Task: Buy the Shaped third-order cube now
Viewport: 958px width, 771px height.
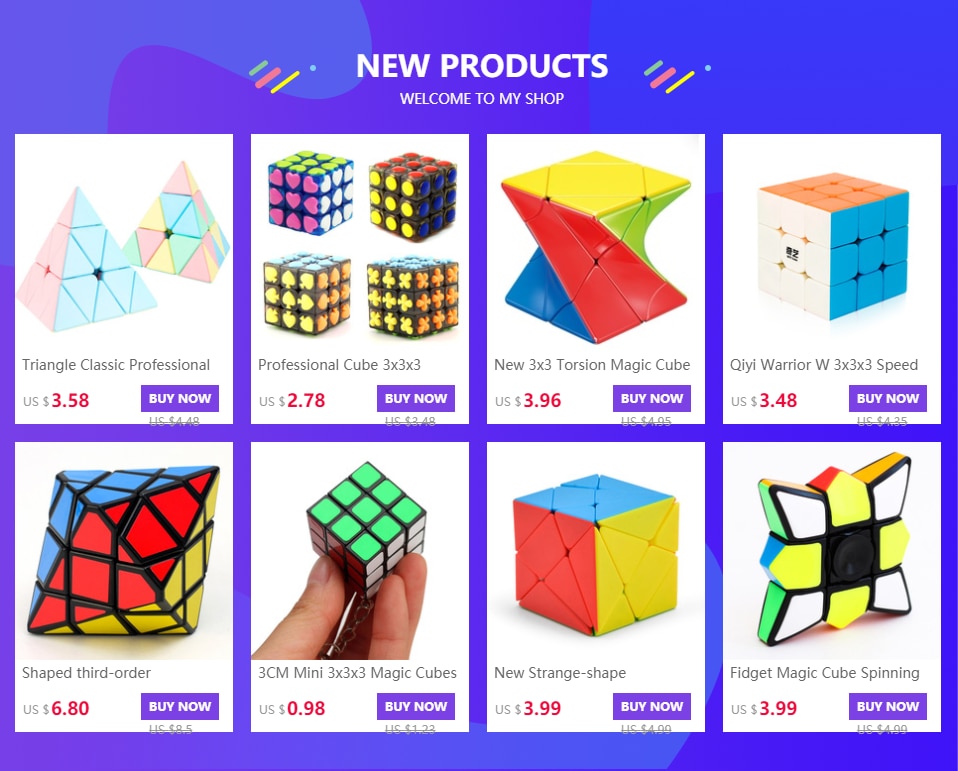Action: tap(180, 706)
